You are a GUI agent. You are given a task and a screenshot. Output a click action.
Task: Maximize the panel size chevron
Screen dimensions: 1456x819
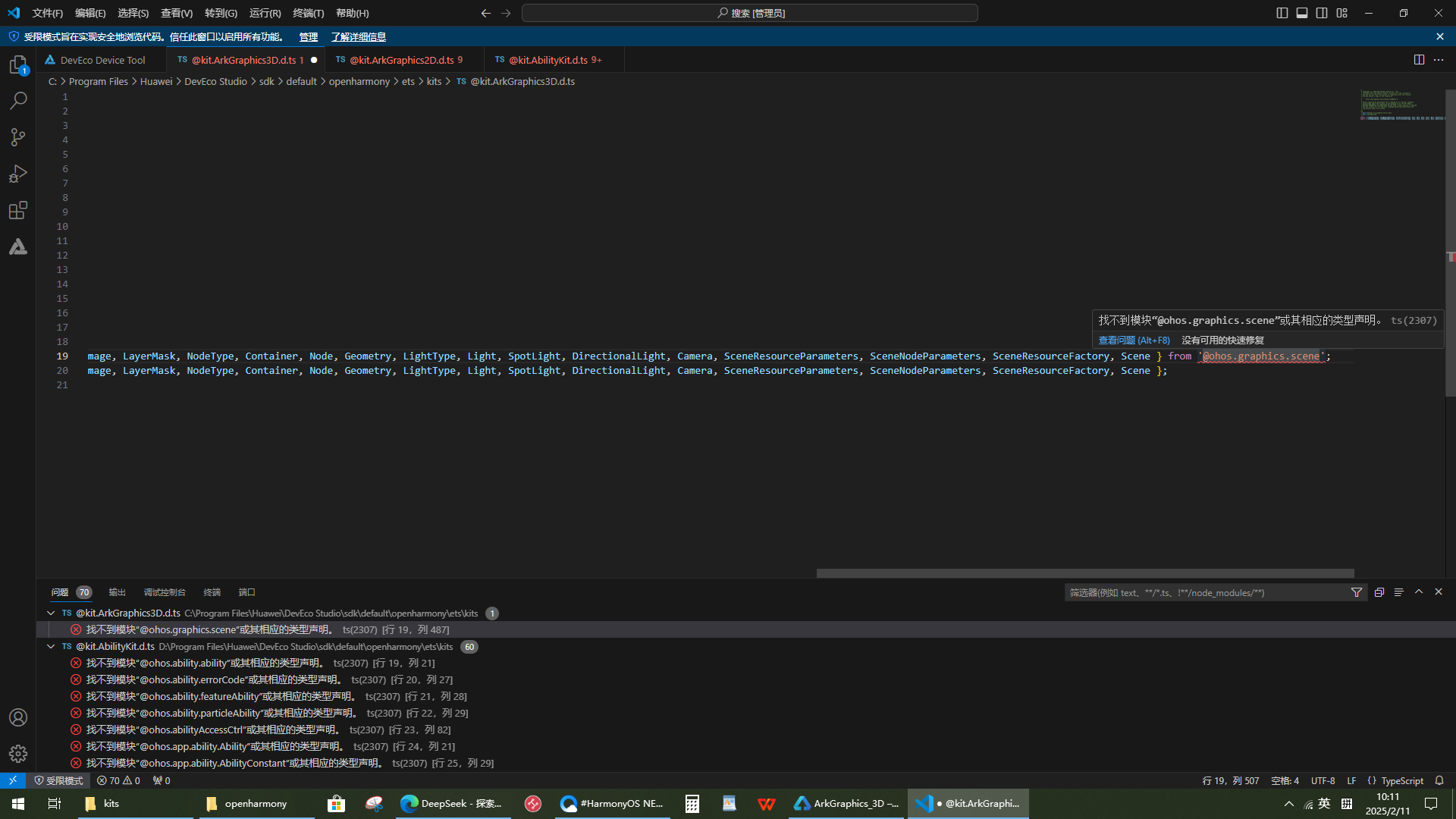(x=1419, y=592)
